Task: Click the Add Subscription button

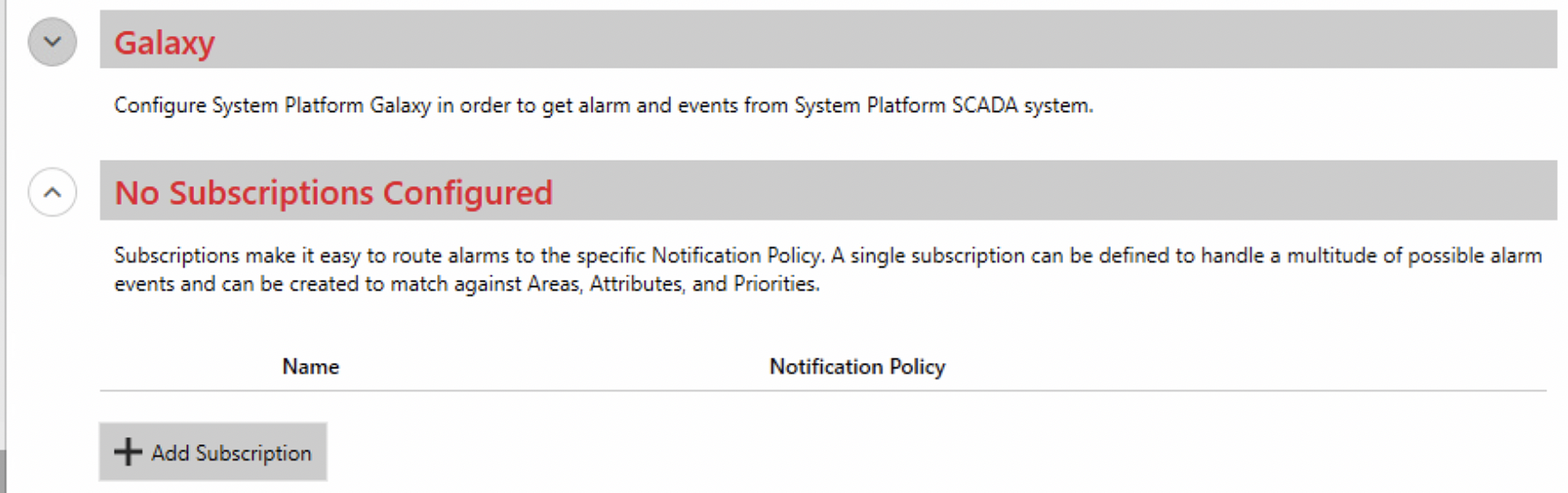Action: (213, 451)
